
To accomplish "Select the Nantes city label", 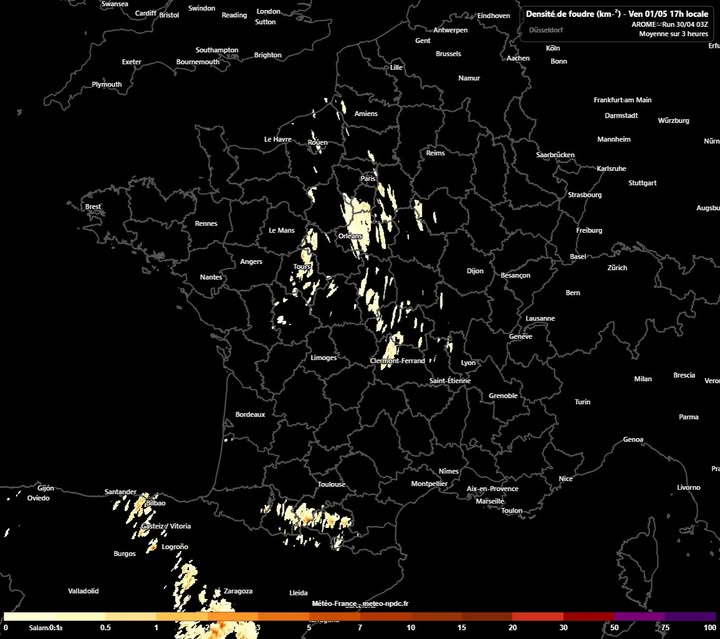I will 211,277.
